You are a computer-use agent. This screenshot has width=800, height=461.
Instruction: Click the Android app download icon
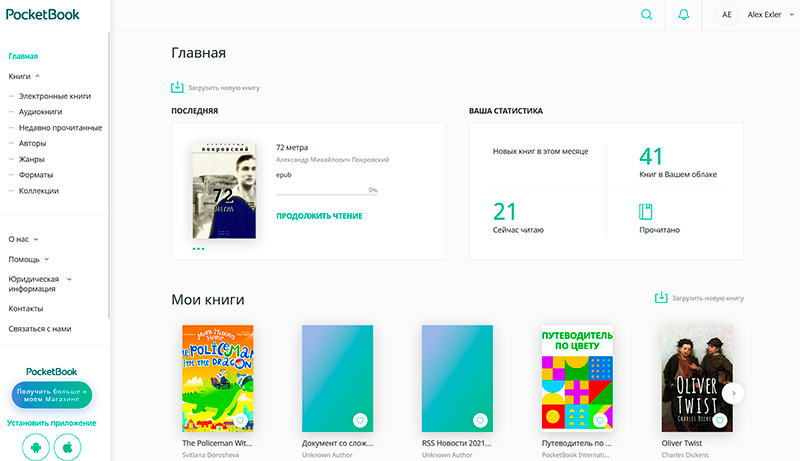click(x=36, y=447)
